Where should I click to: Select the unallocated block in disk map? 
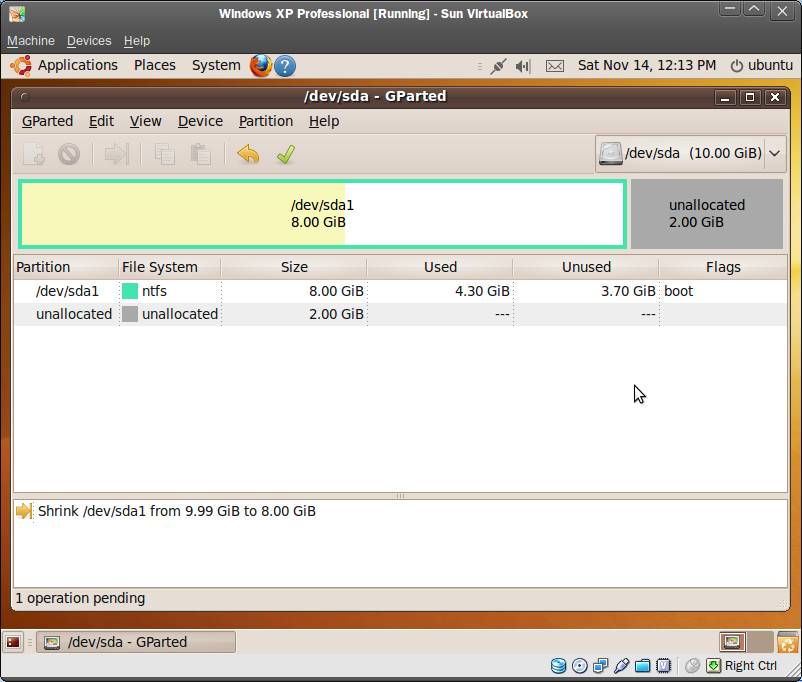tap(706, 214)
